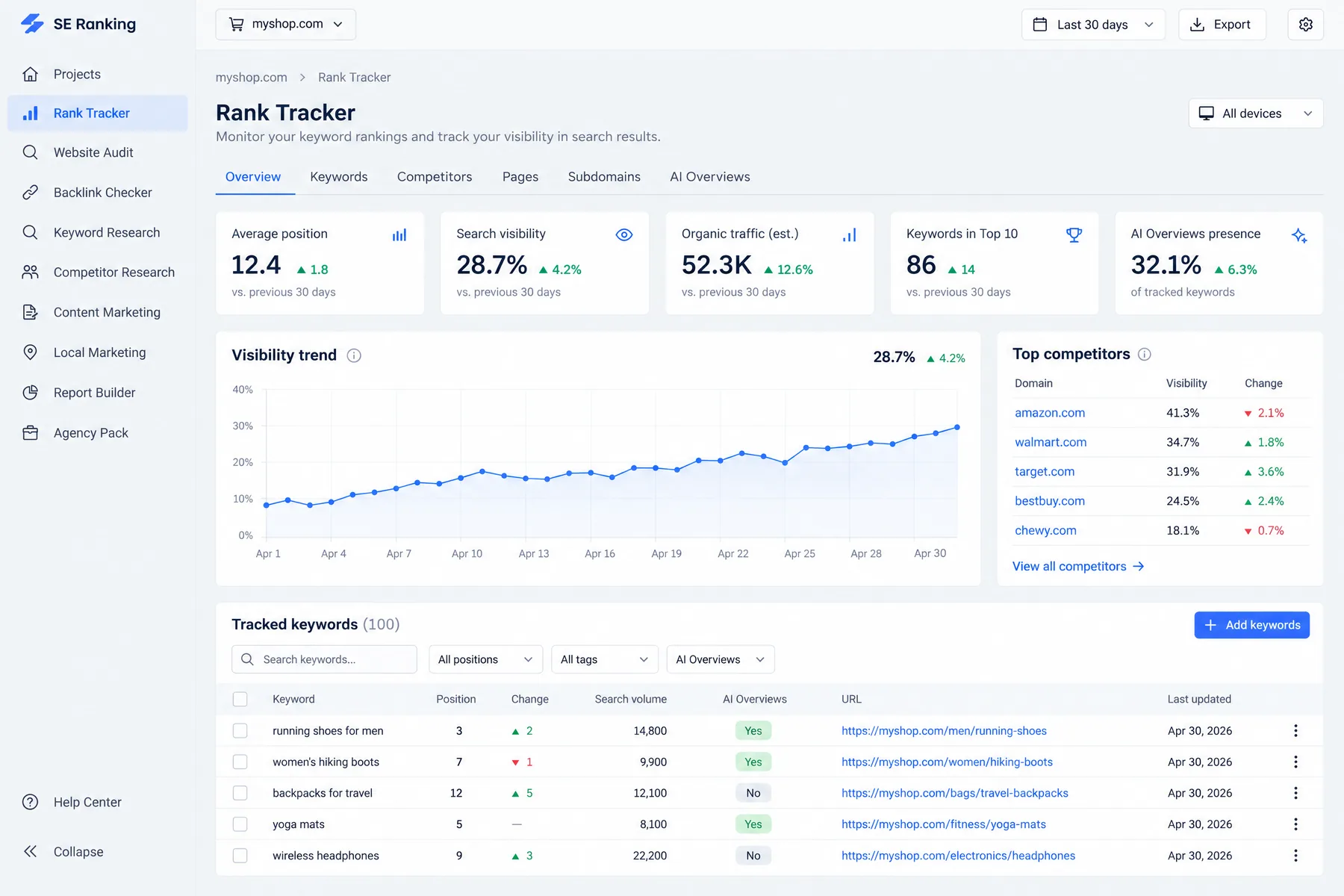Image resolution: width=1344 pixels, height=896 pixels.
Task: Open the All tags filter
Action: pos(605,659)
